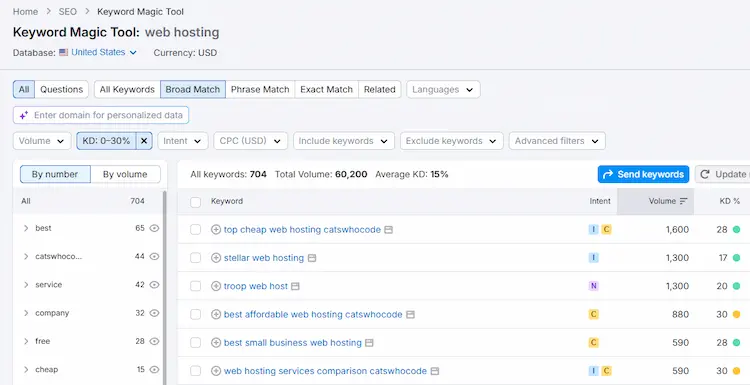This screenshot has width=750, height=385.
Task: Open the Languages dropdown
Action: pos(443,89)
